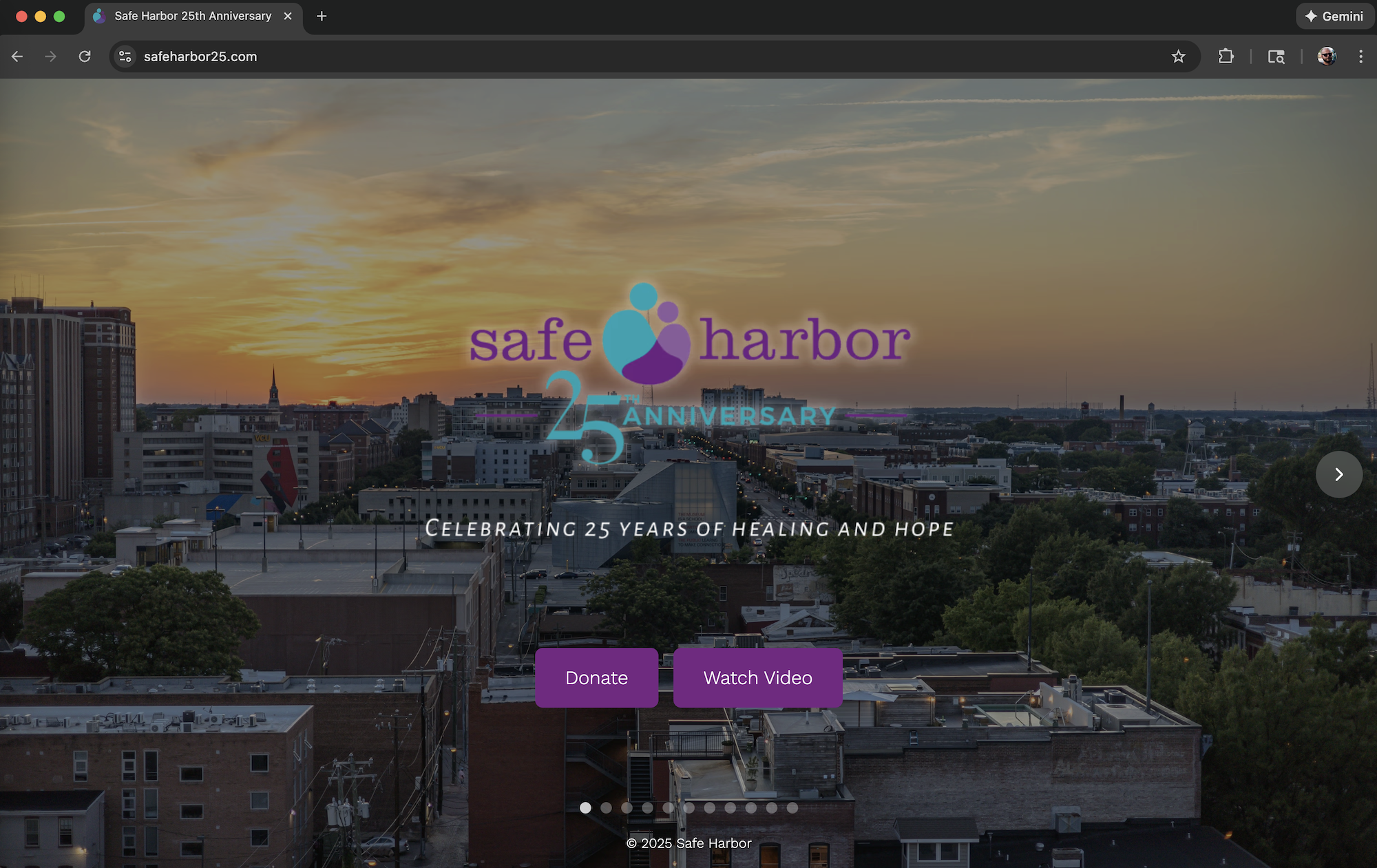Click the Google Lens search icon
Viewport: 1377px width, 868px height.
[x=1276, y=56]
